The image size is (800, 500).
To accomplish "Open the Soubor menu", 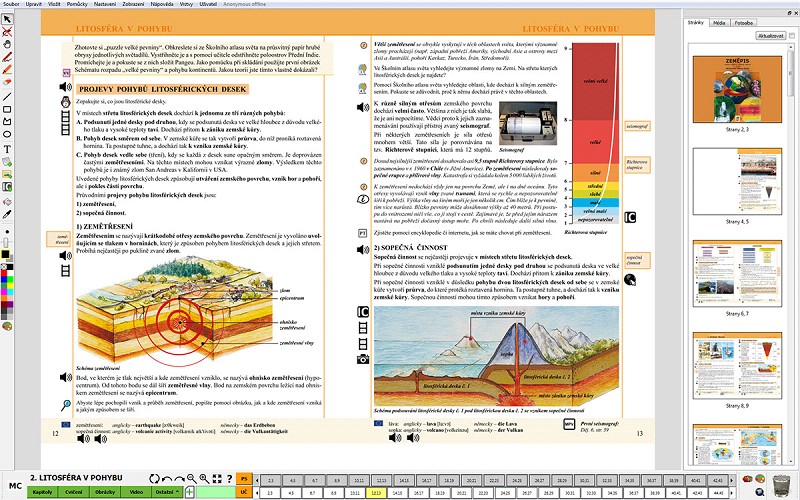I will (11, 4).
